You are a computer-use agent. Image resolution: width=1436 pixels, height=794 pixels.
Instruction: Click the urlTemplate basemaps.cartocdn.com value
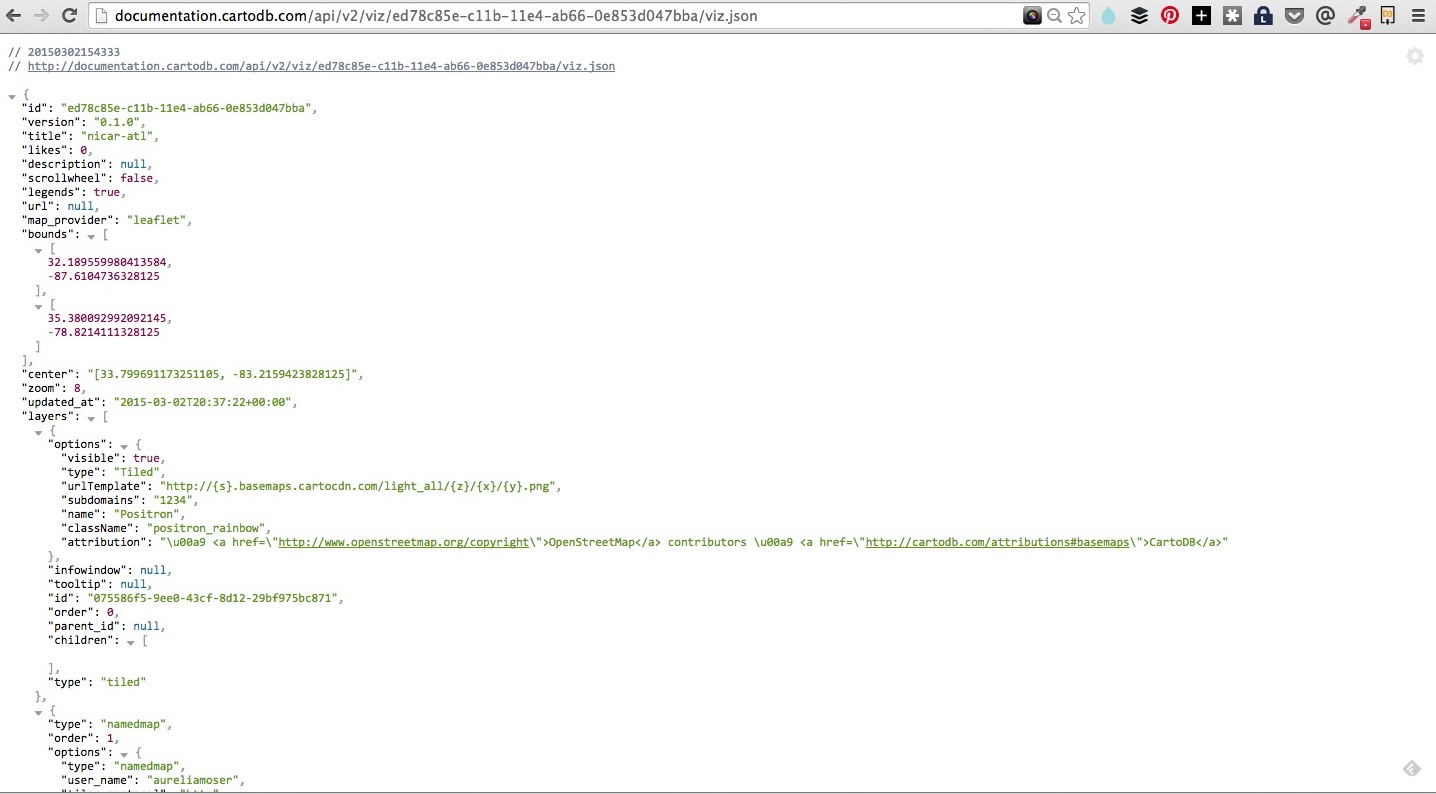(x=360, y=486)
